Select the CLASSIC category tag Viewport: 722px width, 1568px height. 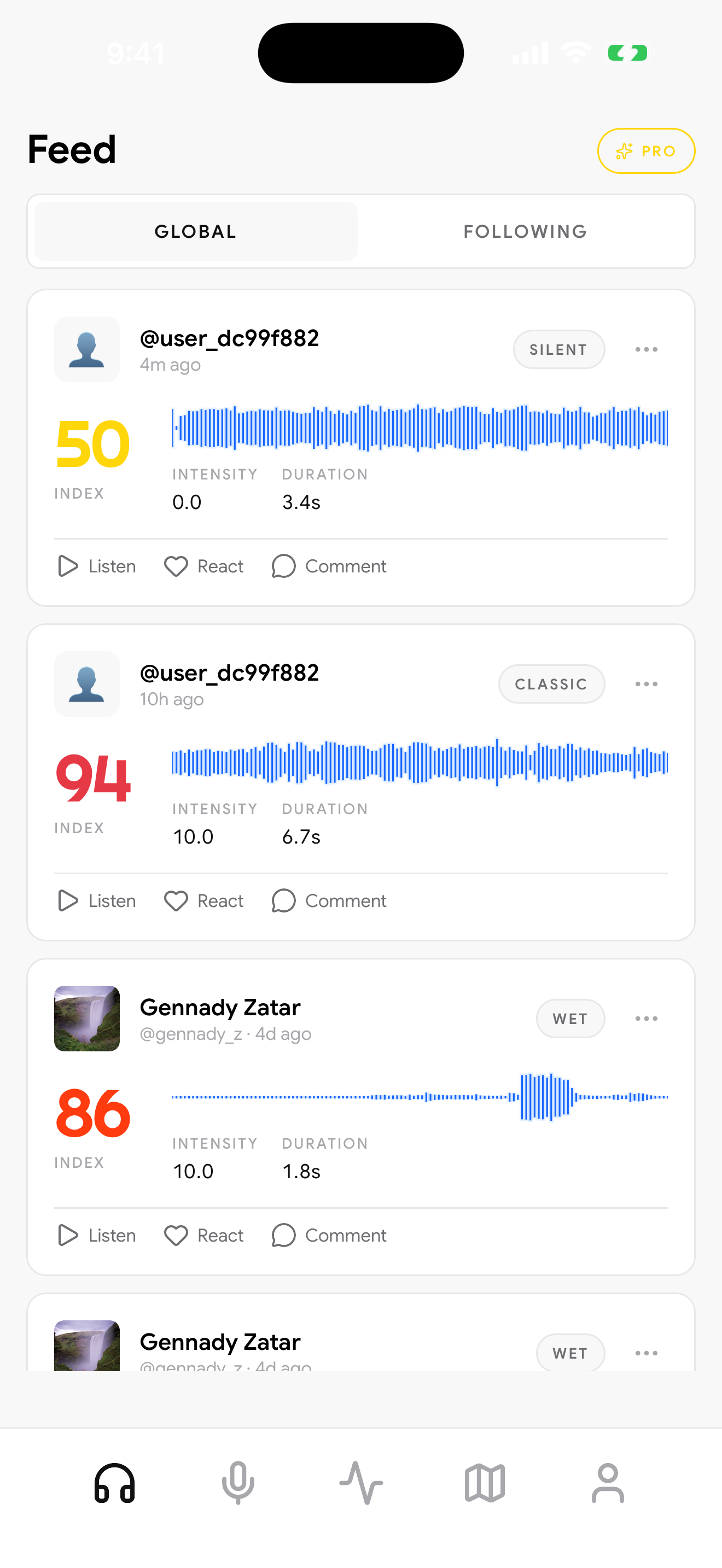pos(551,684)
